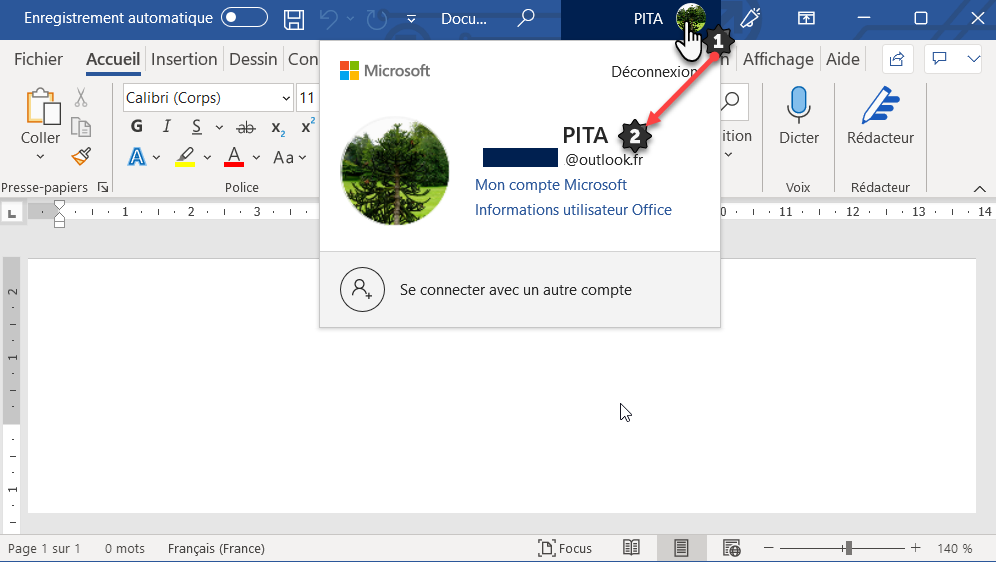Image resolution: width=996 pixels, height=562 pixels.
Task: Toggle subscript formatting
Action: [x=278, y=128]
